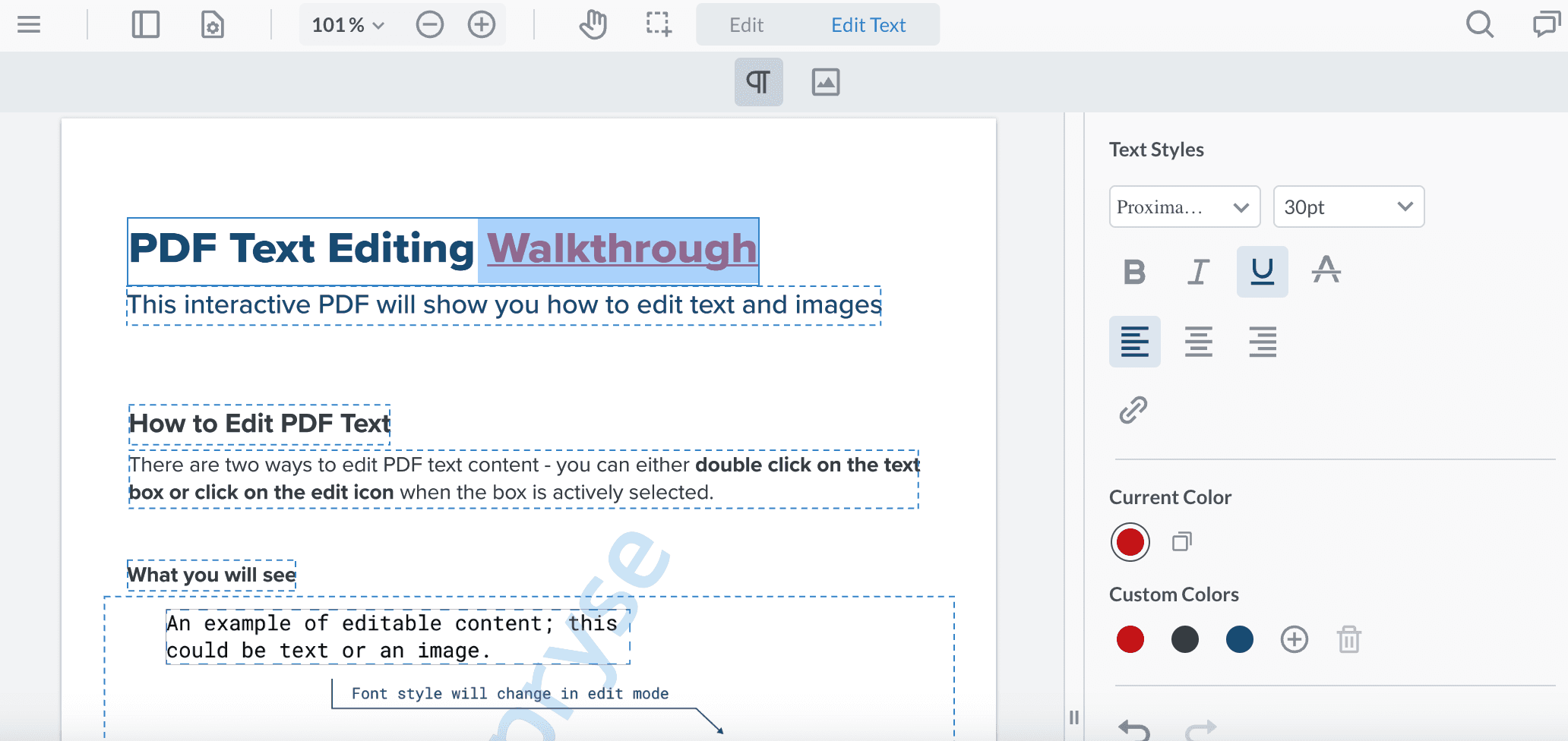The width and height of the screenshot is (1568, 741).
Task: Toggle italic text style
Action: [1198, 272]
